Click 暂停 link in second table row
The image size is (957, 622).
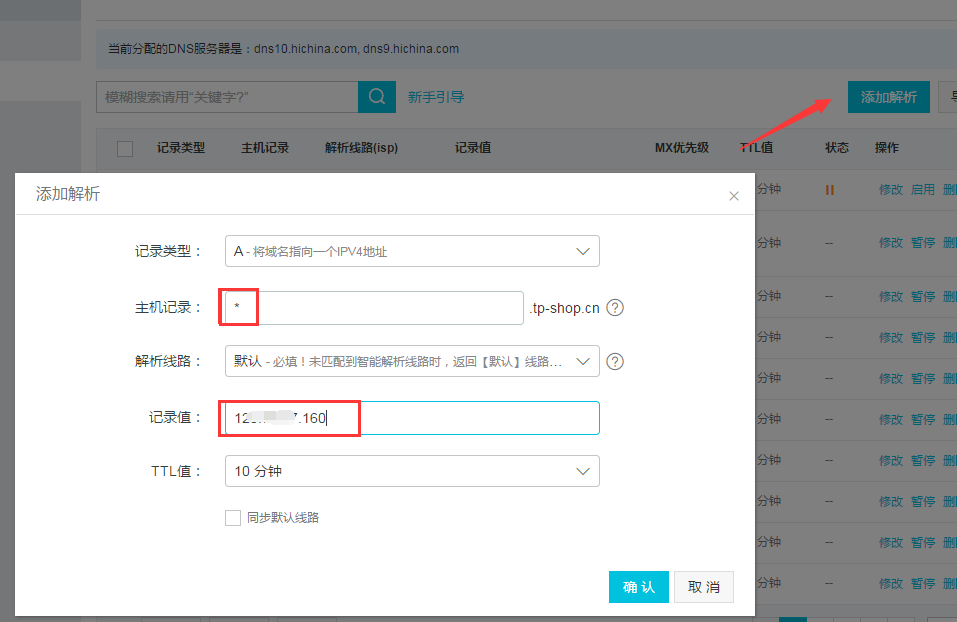tap(922, 242)
